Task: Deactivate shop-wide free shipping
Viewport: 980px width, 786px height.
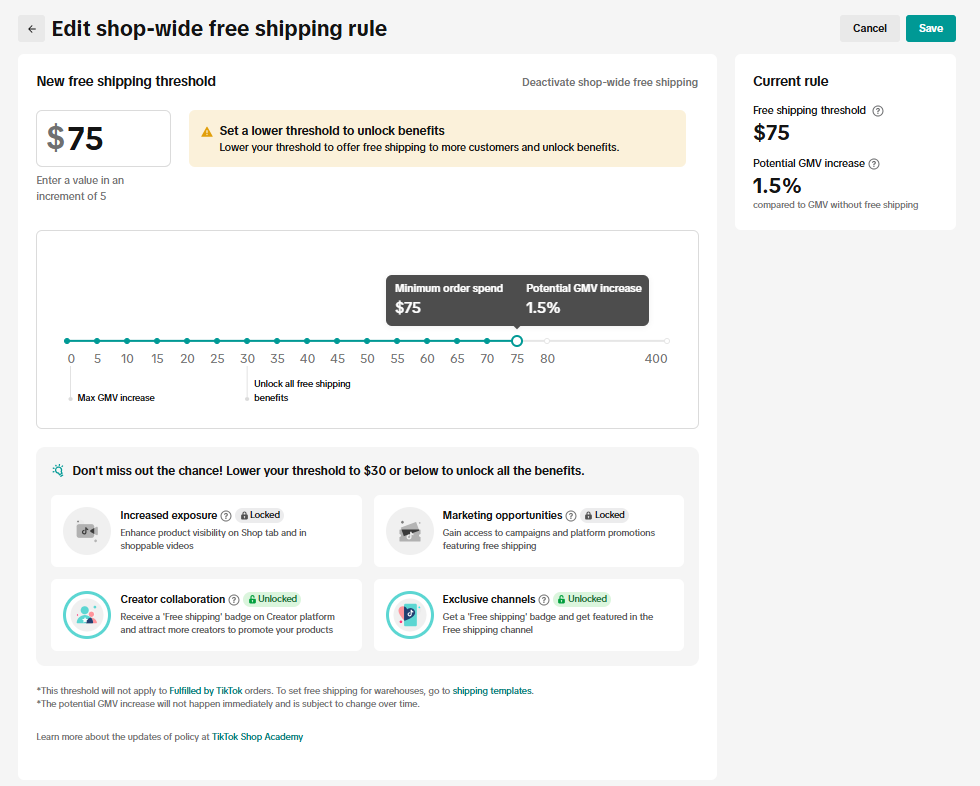Action: pos(609,82)
